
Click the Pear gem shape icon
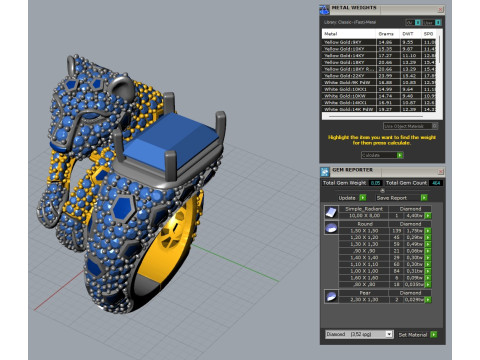[x=331, y=296]
